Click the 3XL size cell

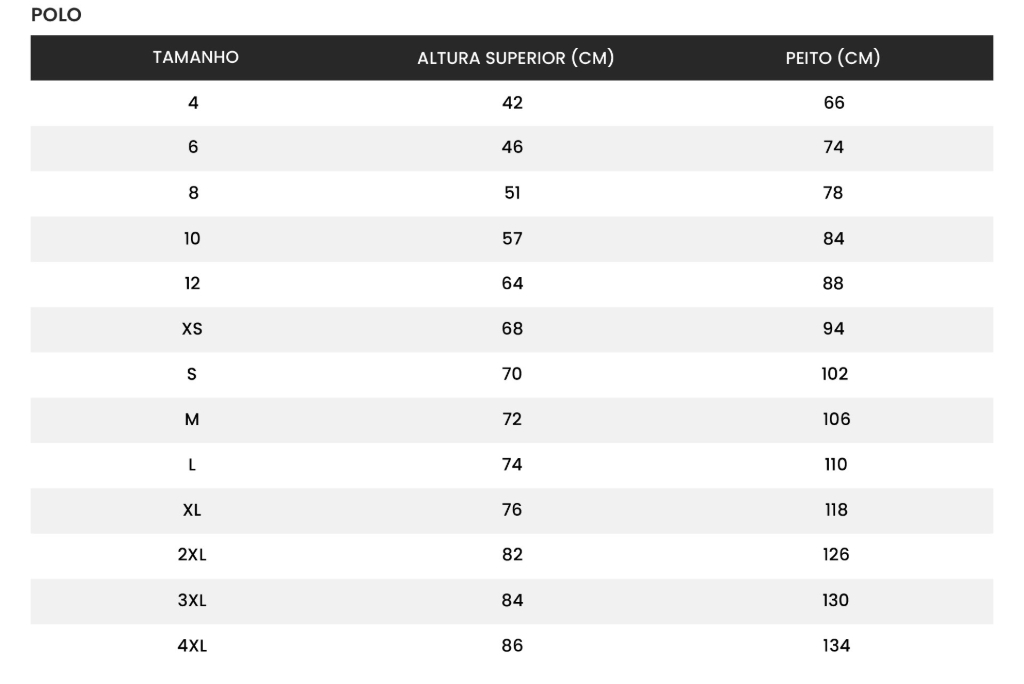pos(192,601)
